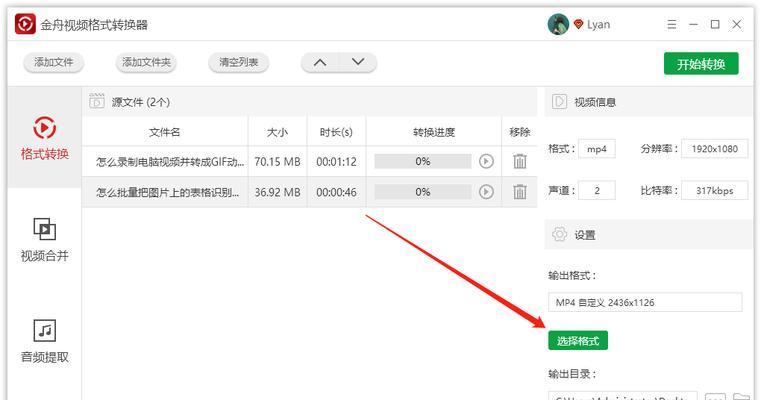Viewport: 761px width, 400px height.
Task: Click the play icon for the second video
Action: (x=486, y=191)
